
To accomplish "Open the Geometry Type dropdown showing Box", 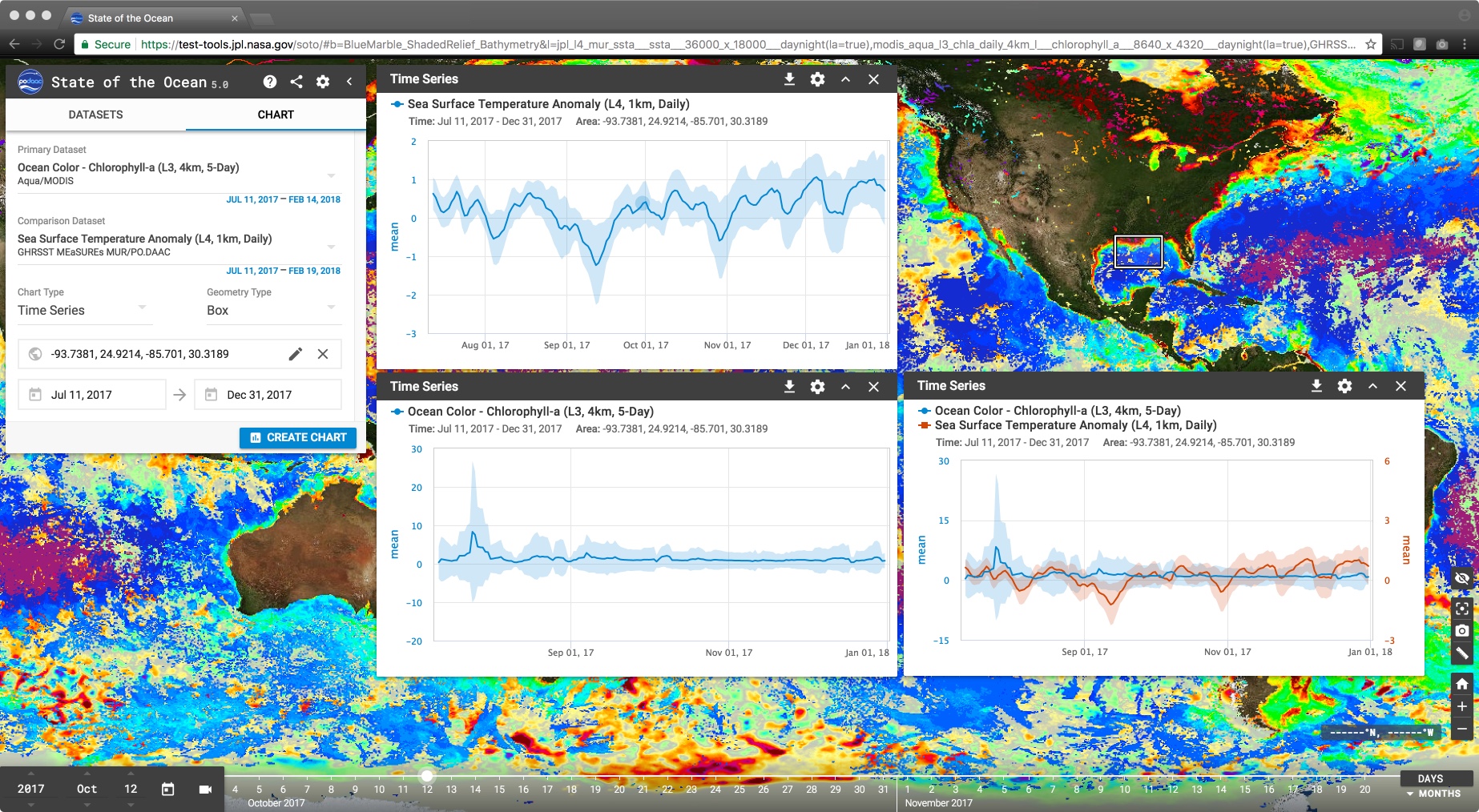I will pyautogui.click(x=272, y=311).
